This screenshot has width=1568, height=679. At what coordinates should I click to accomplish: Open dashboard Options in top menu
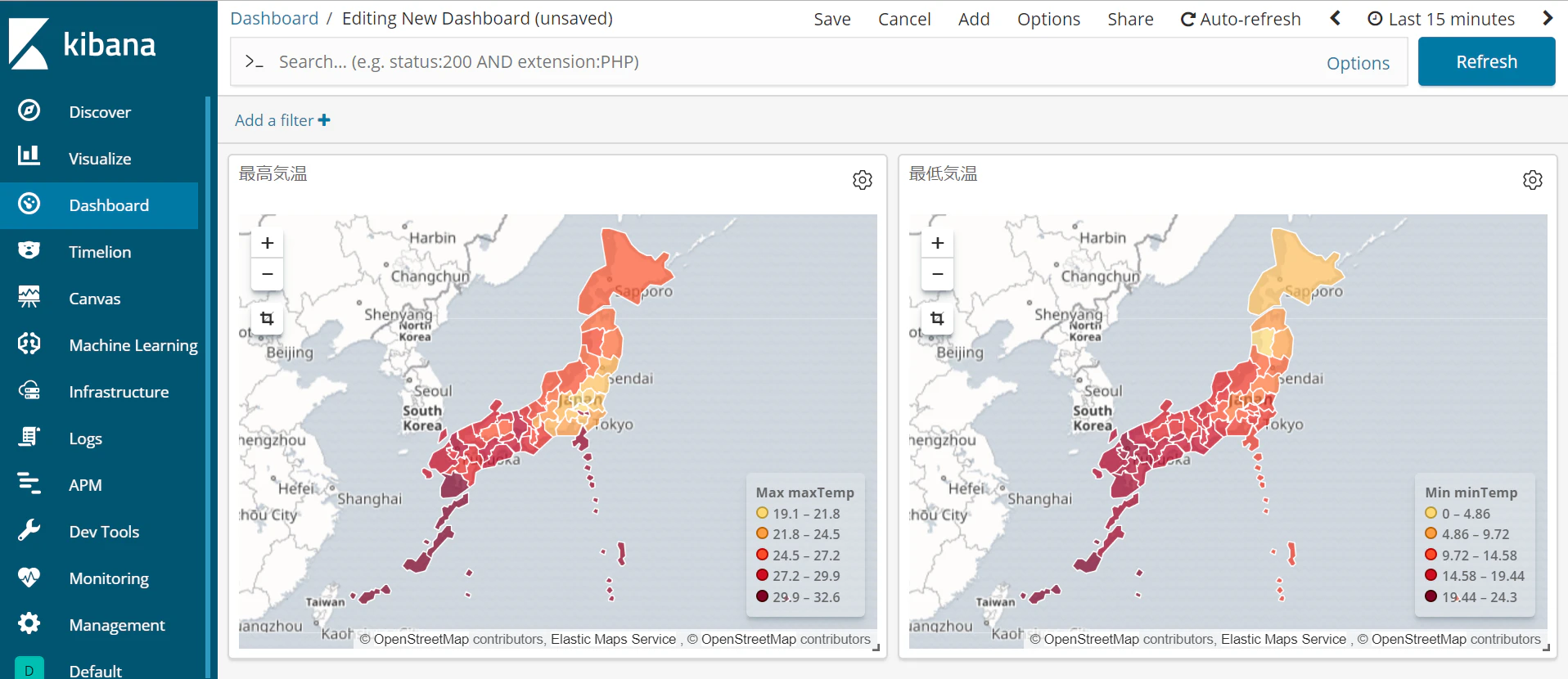[1048, 19]
